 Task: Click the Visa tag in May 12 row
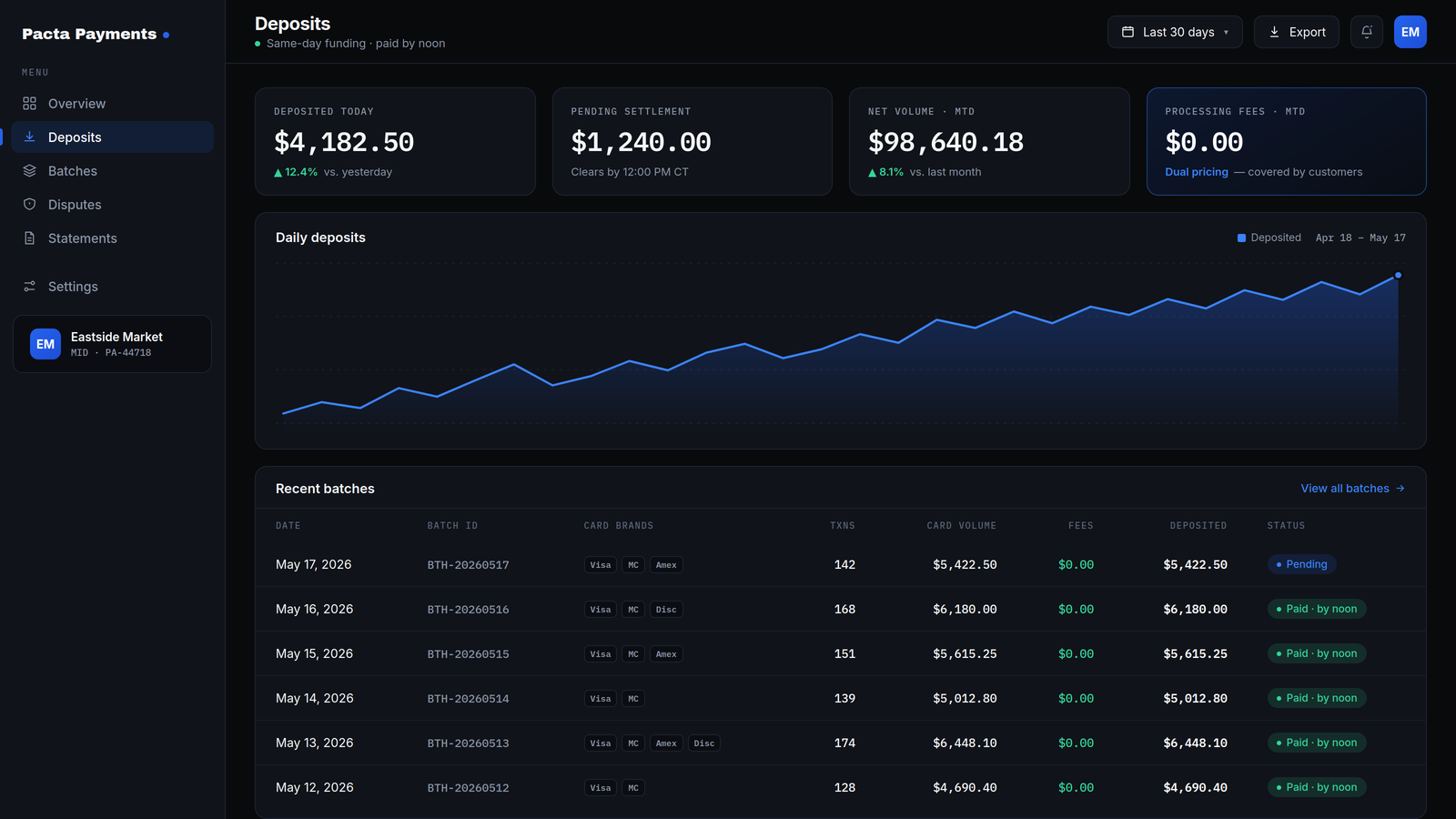[x=601, y=788]
